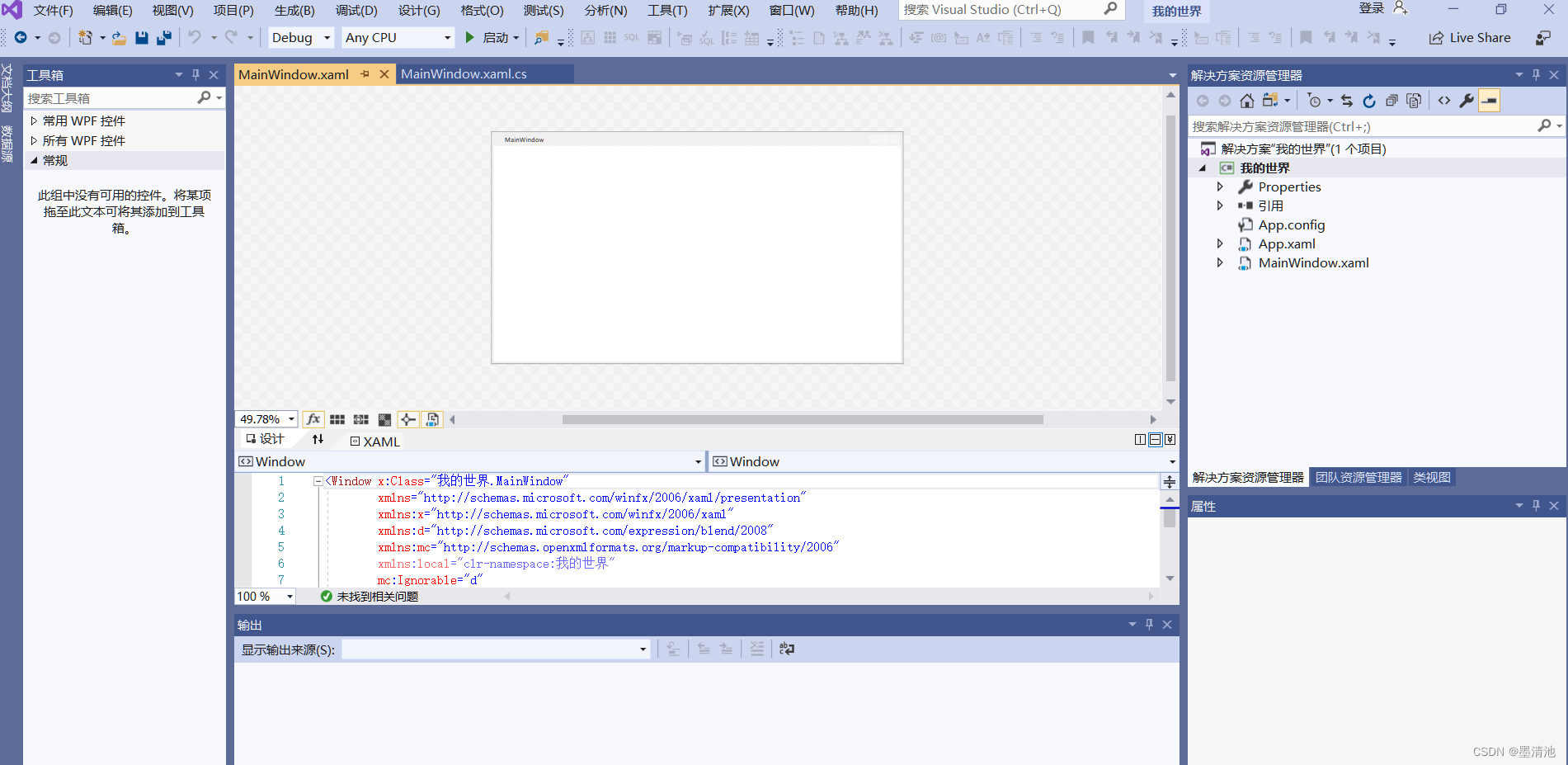Click the collapse all icon in Solution Explorer
Viewport: 1568px width, 765px height.
click(x=1391, y=101)
